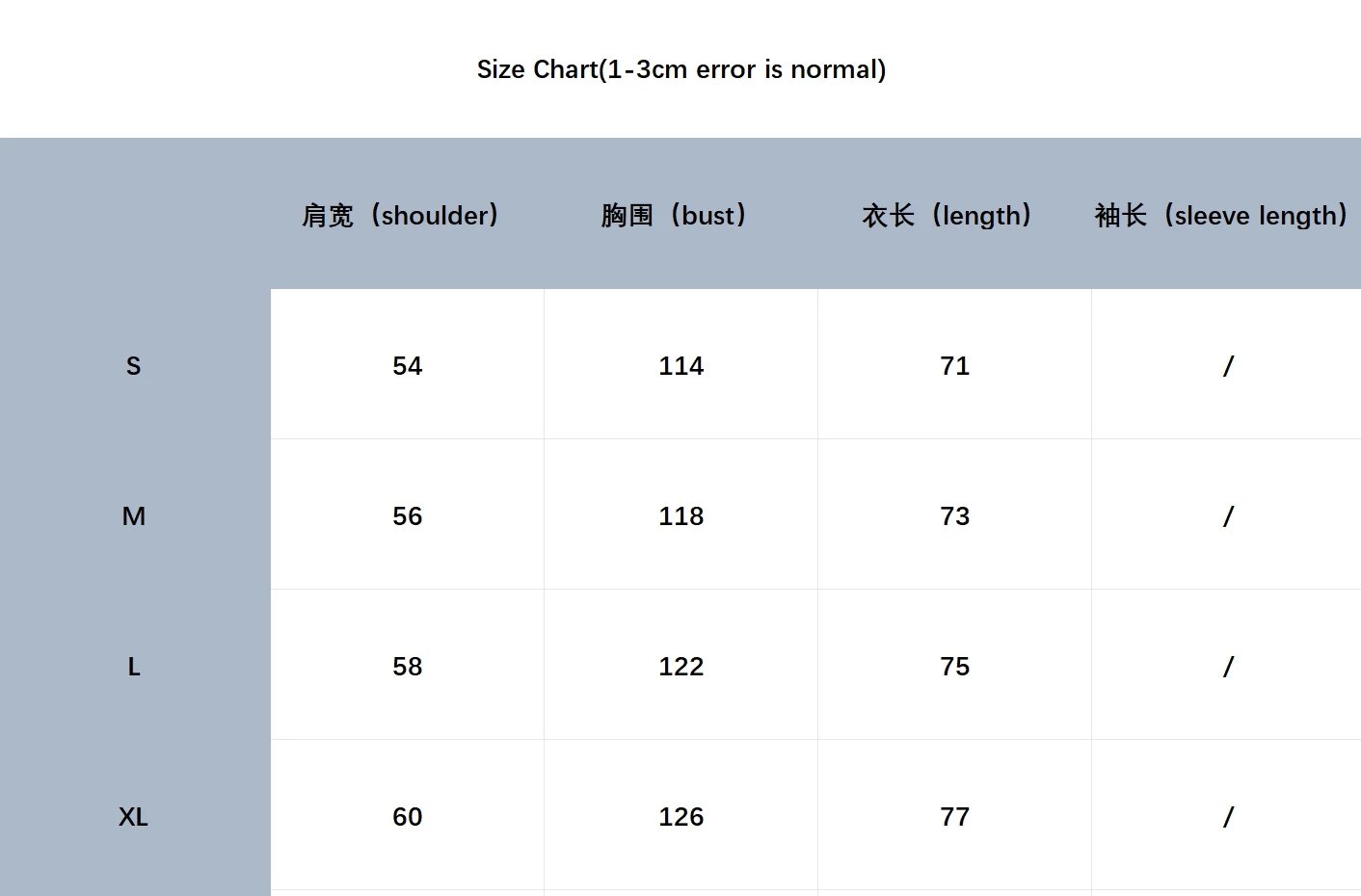This screenshot has width=1361, height=896.
Task: Select bust value 126 cell
Action: pyautogui.click(x=680, y=816)
